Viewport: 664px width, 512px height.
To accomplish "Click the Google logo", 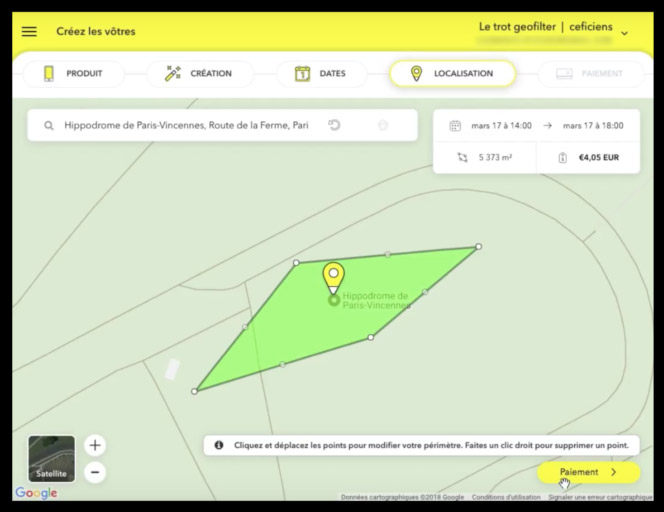I will pyautogui.click(x=36, y=493).
